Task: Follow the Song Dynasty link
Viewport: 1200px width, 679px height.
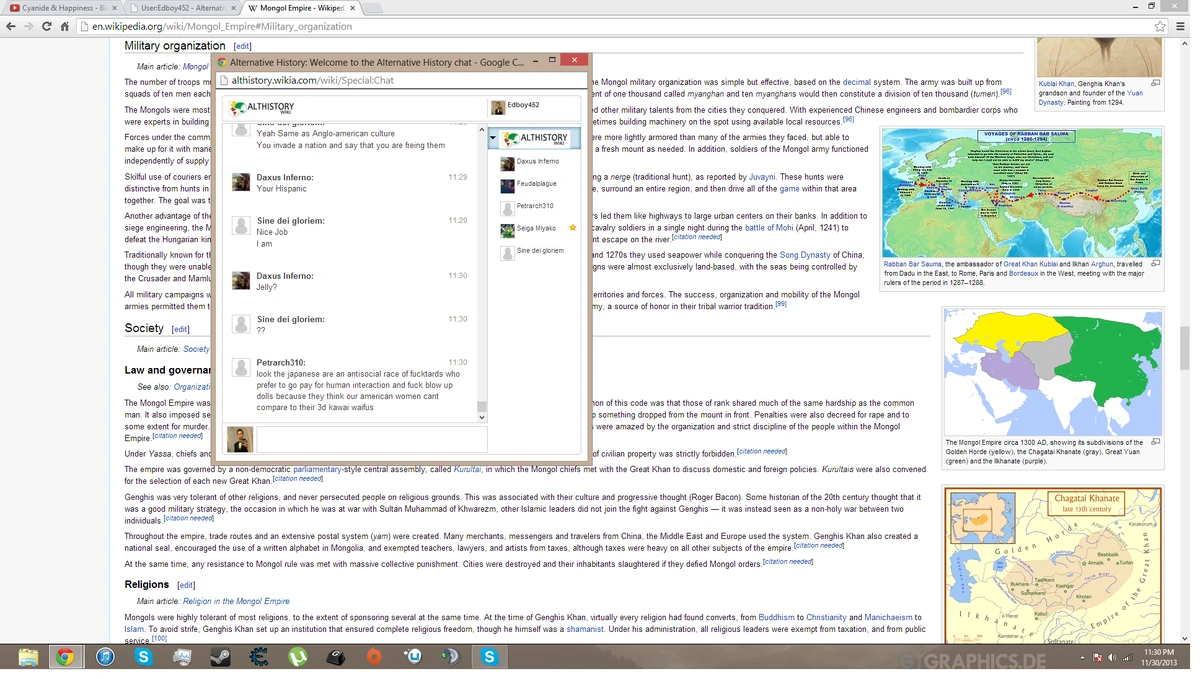Action: pos(805,255)
